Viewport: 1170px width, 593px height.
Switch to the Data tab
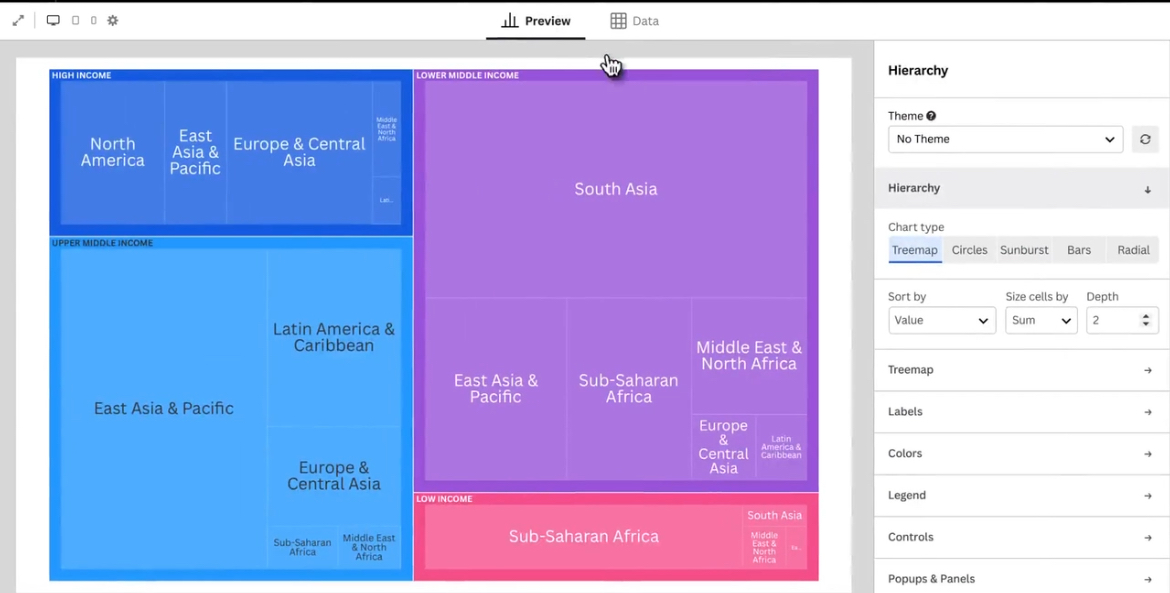635,21
